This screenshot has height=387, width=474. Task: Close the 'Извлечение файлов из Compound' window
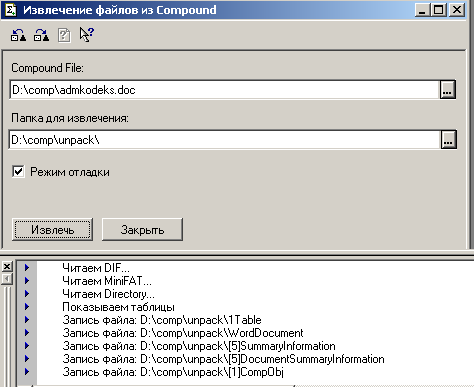pos(457,10)
